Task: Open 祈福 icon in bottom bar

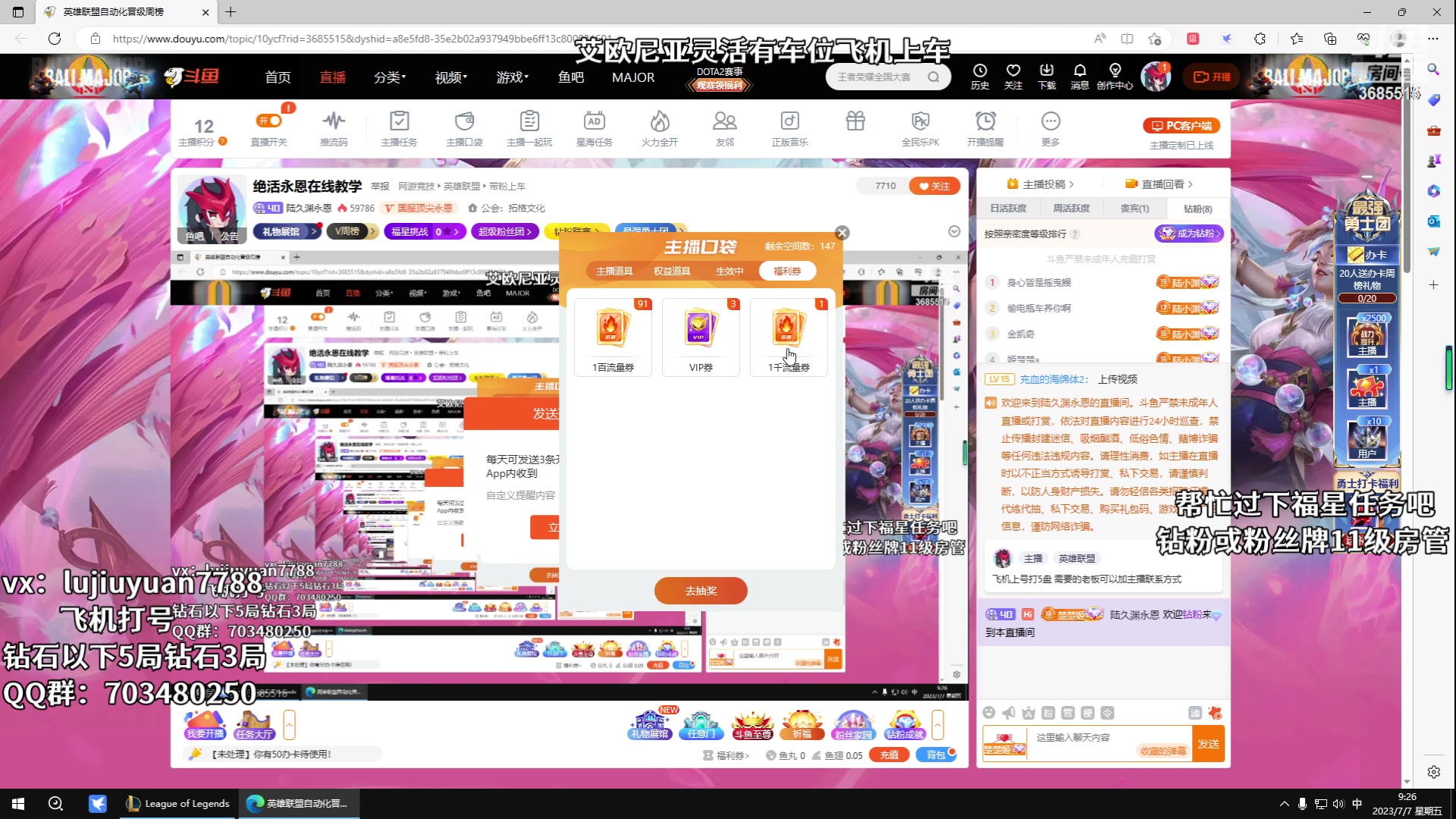Action: pyautogui.click(x=802, y=724)
